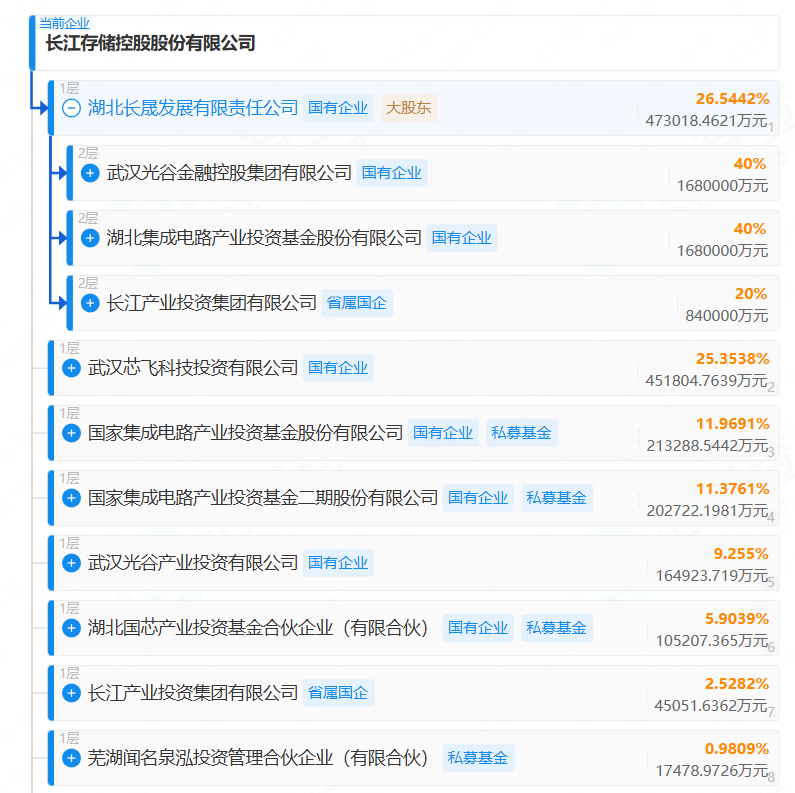This screenshot has height=793, width=795.
Task: Click the 213288.5442万元 amount
Action: coord(707,446)
